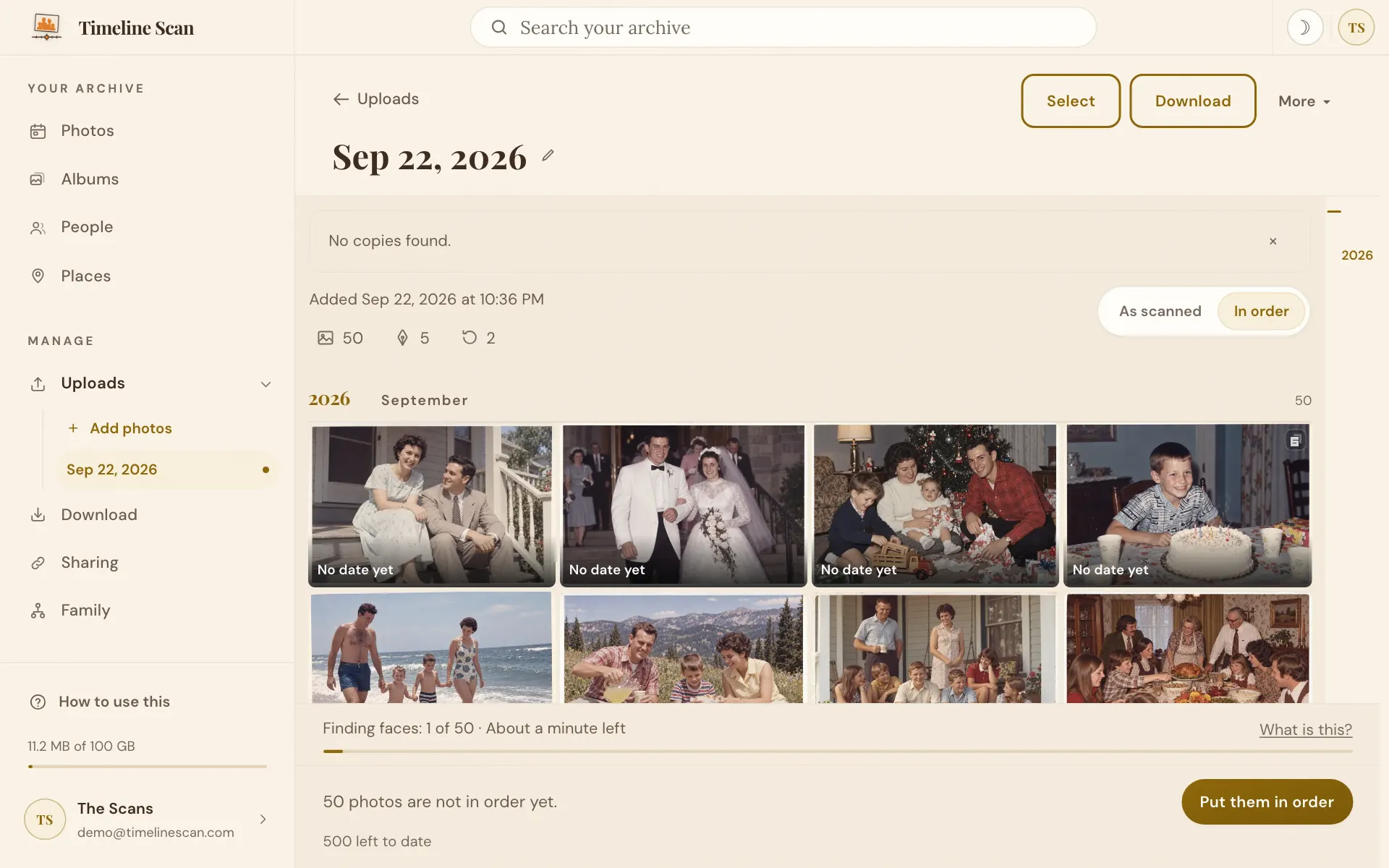This screenshot has width=1389, height=868.
Task: Click 'Added Sep 22, 2026 at 10:36 PM'
Action: tap(427, 299)
